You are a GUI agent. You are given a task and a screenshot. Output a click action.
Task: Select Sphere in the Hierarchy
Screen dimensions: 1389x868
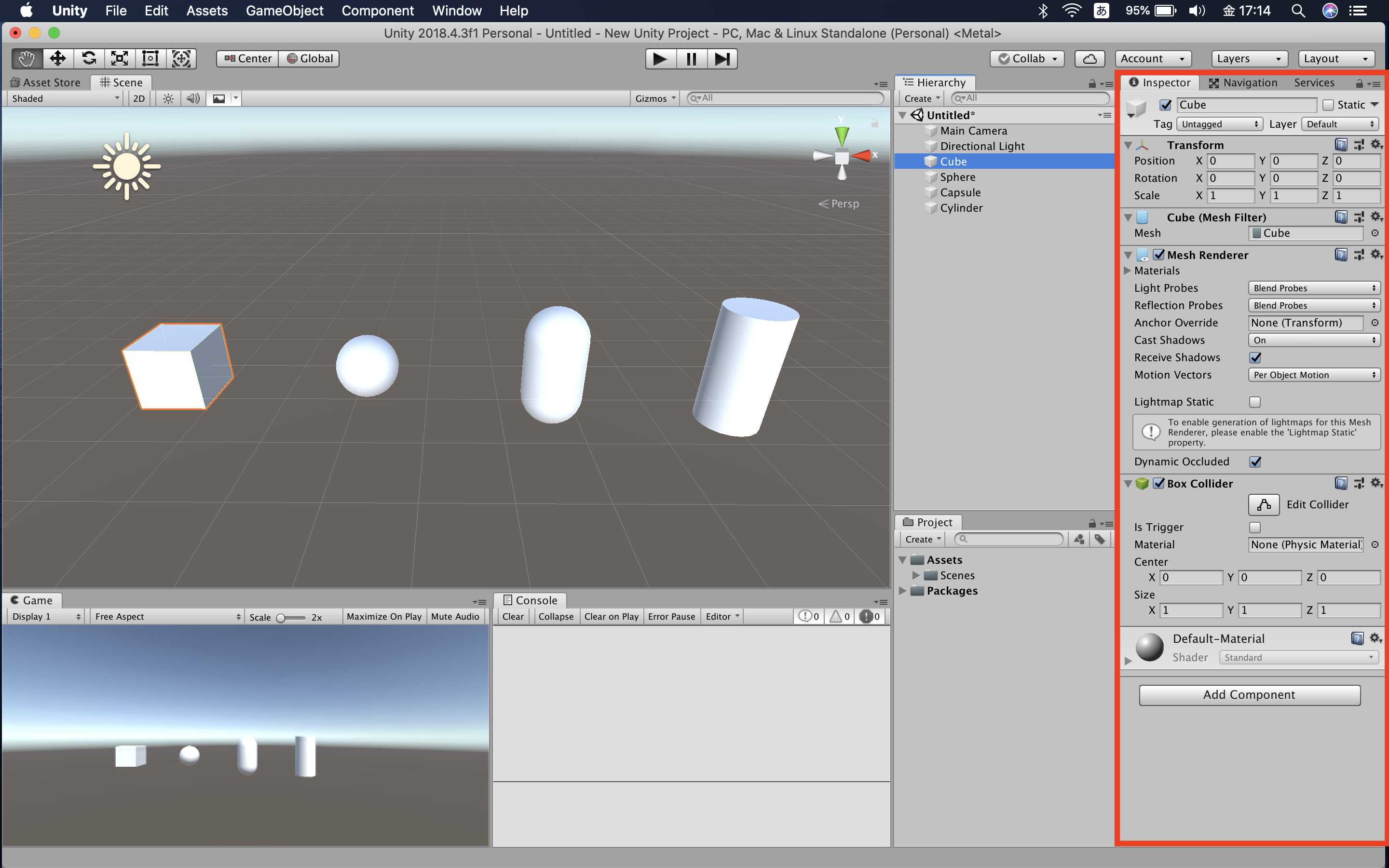(957, 177)
